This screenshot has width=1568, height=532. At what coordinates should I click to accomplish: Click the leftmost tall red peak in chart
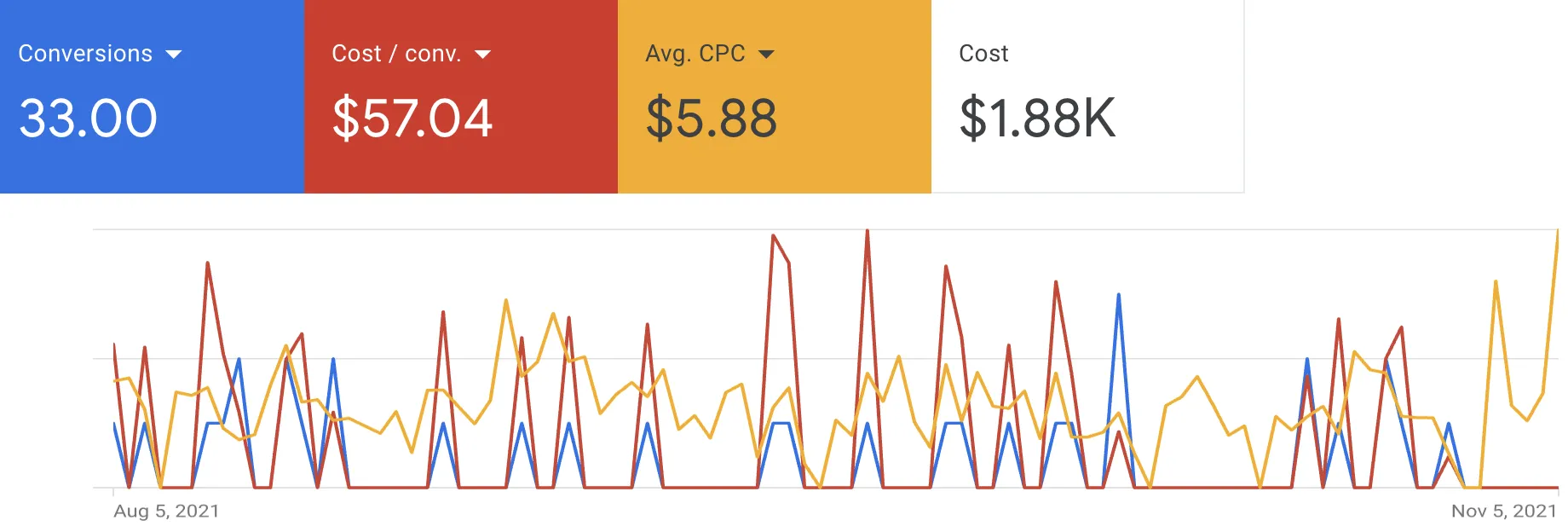[208, 264]
